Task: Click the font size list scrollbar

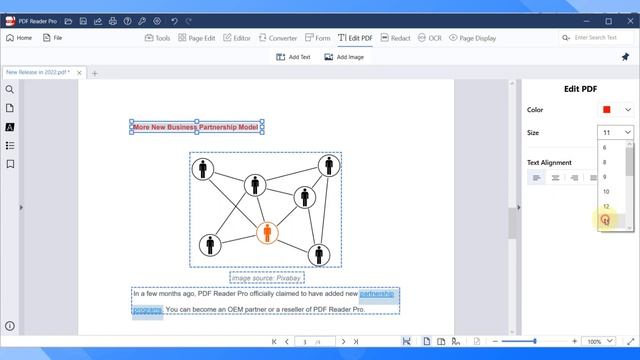Action: tap(629, 162)
